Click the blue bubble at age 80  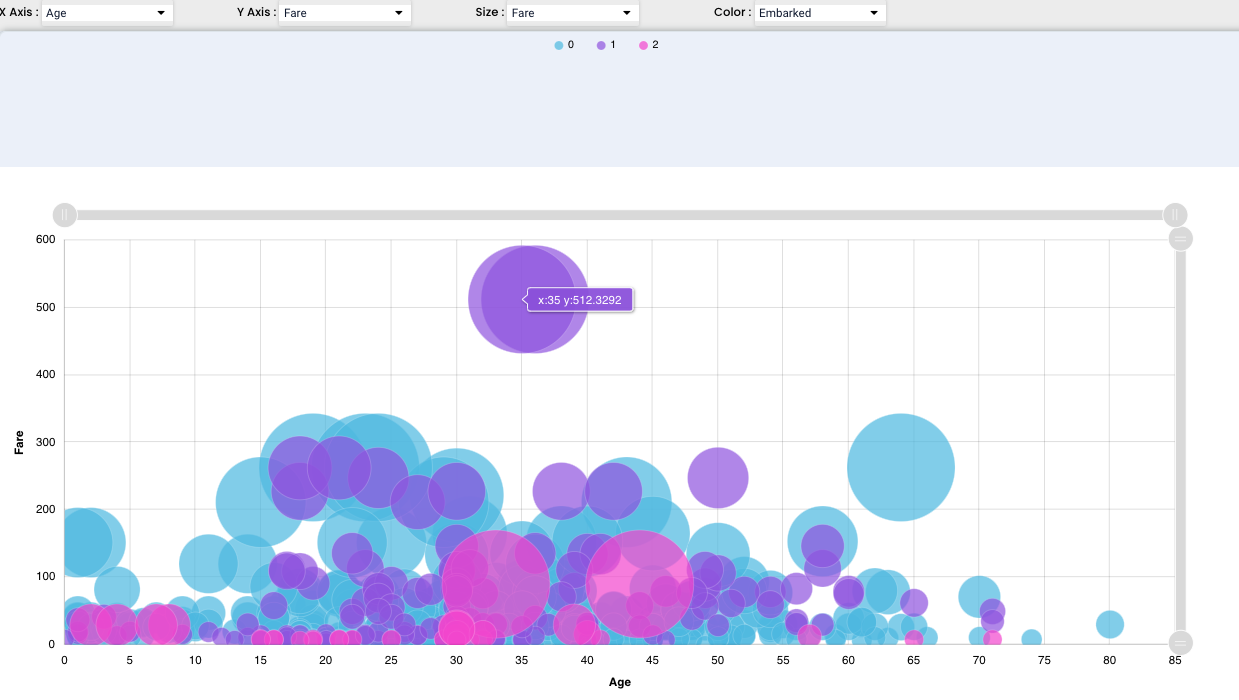click(x=1109, y=625)
